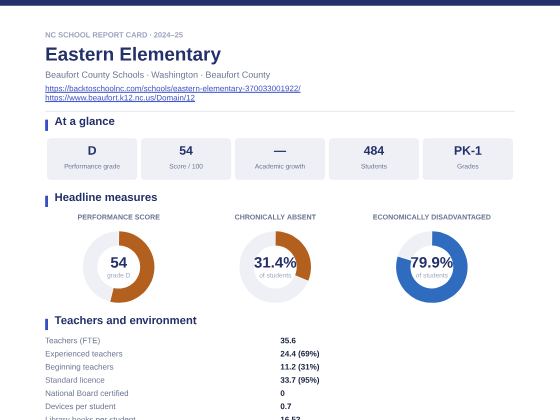
Task: Click the '11.2 (31%)' value
Action: [x=300, y=367]
